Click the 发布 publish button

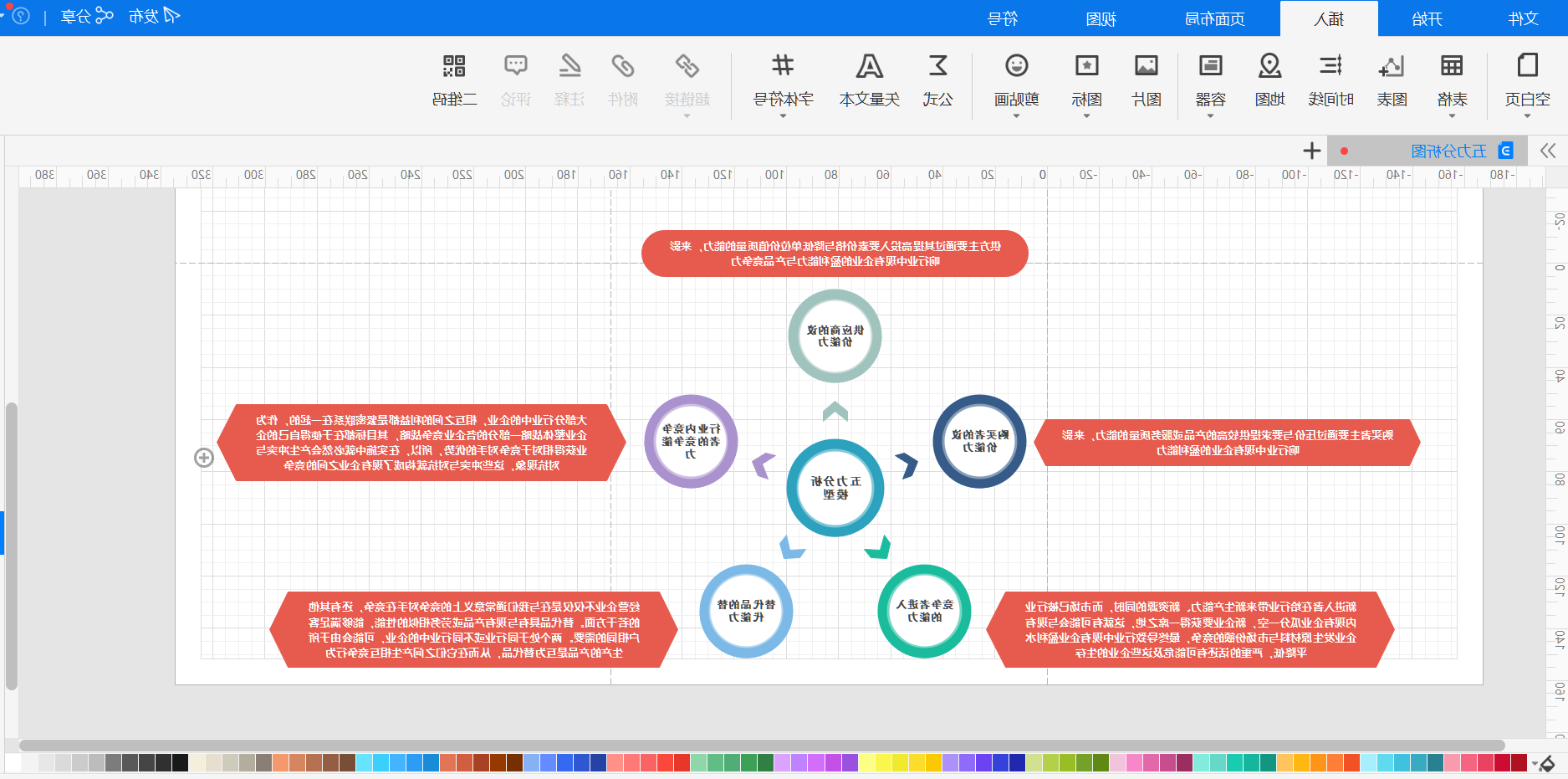coord(154,16)
